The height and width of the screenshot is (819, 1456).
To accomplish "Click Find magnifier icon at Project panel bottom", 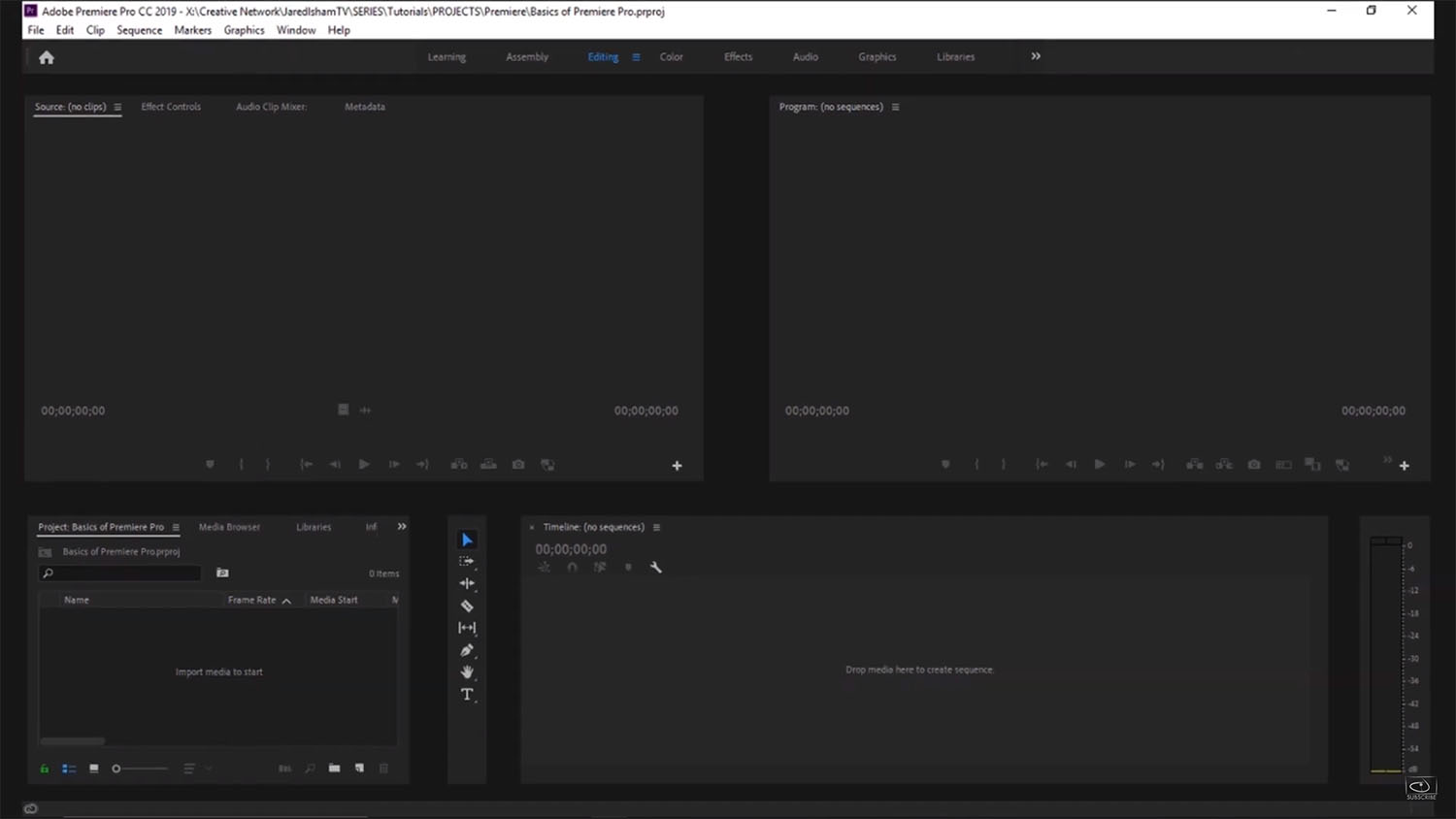I will coord(310,768).
